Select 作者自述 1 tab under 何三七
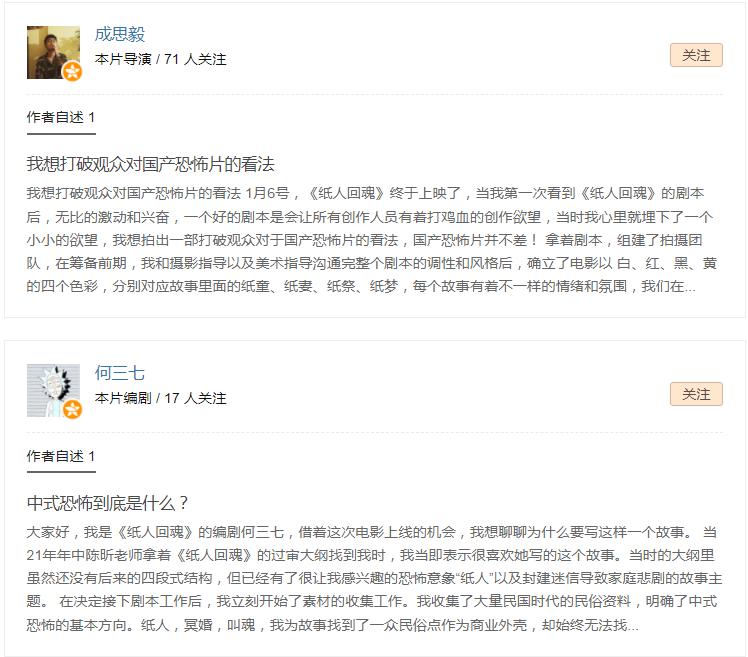Screen dimensions: 748x657 [x=61, y=456]
